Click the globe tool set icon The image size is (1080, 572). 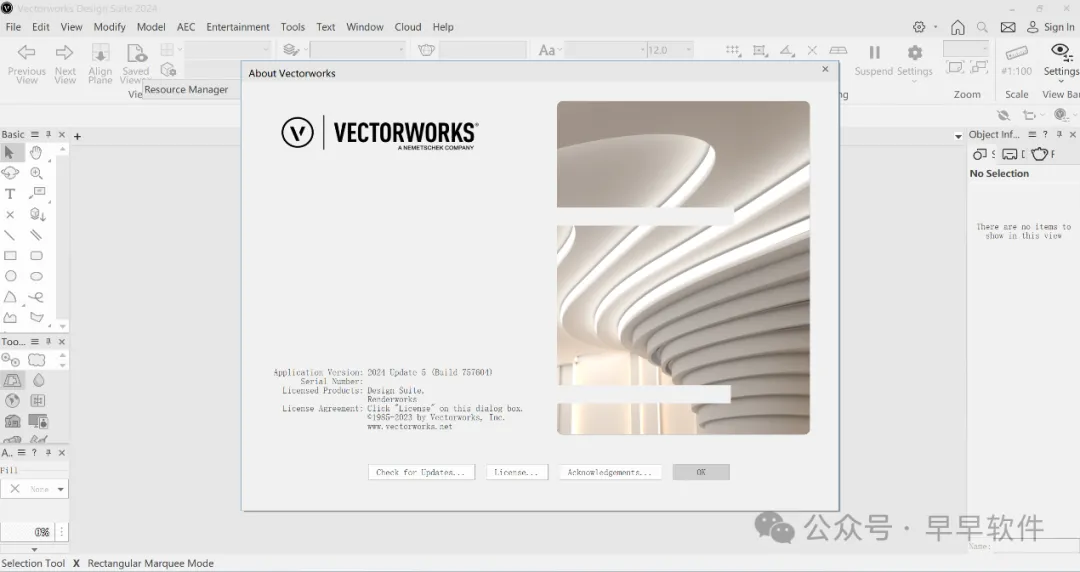(12, 400)
